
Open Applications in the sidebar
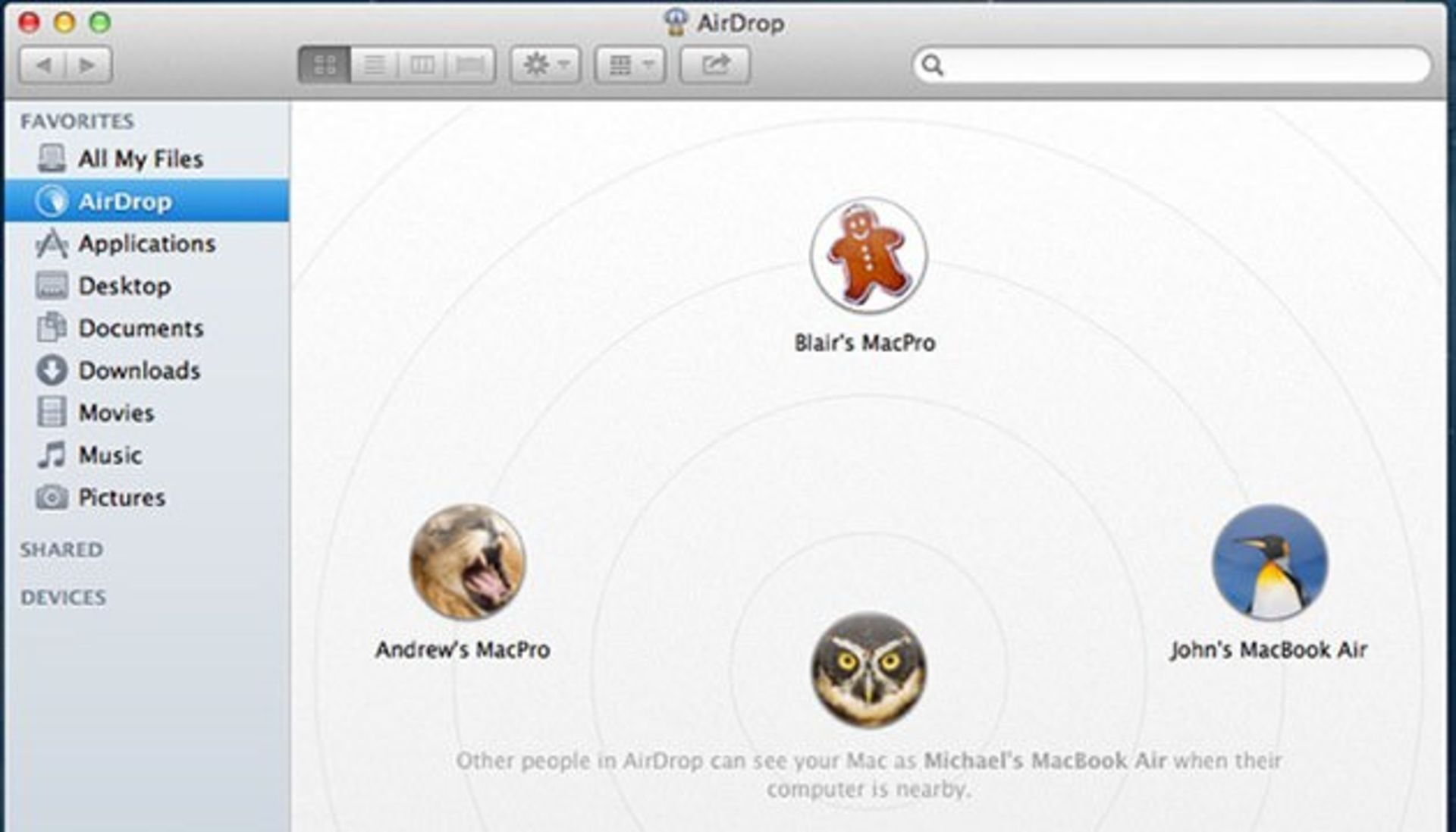tap(146, 243)
